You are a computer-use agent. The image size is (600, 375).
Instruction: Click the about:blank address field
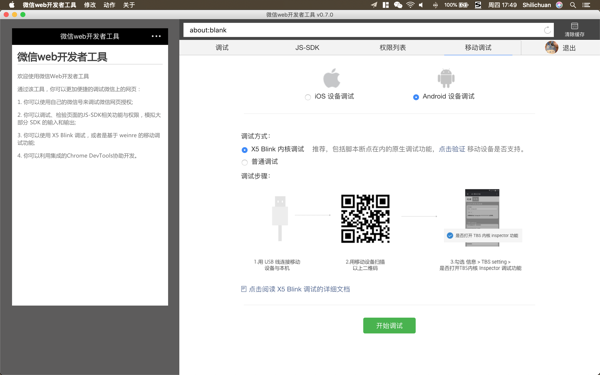click(368, 30)
